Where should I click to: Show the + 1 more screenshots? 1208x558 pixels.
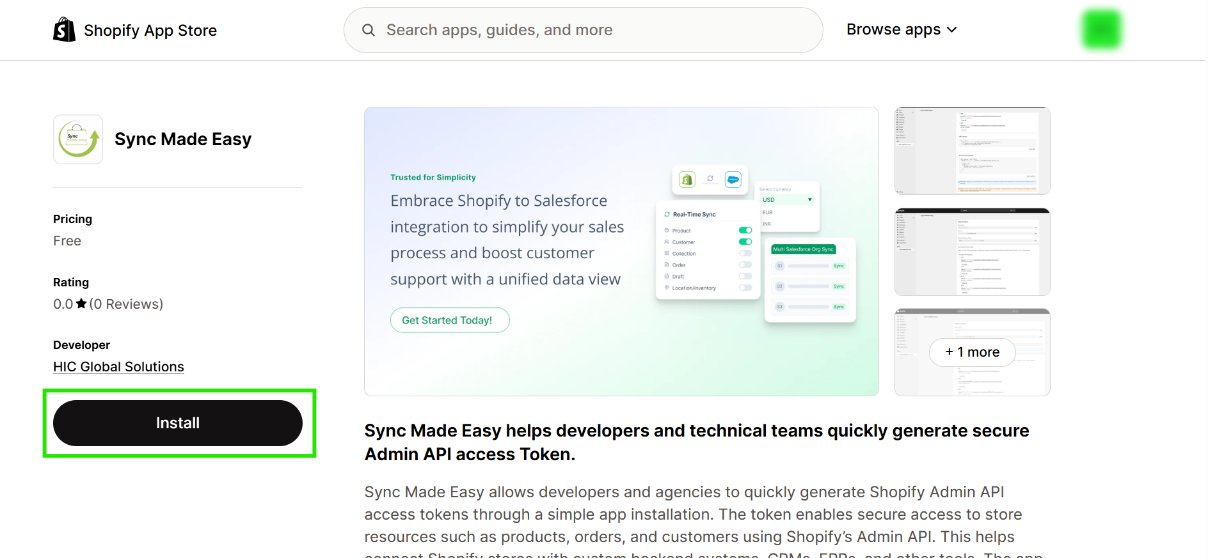coord(972,352)
